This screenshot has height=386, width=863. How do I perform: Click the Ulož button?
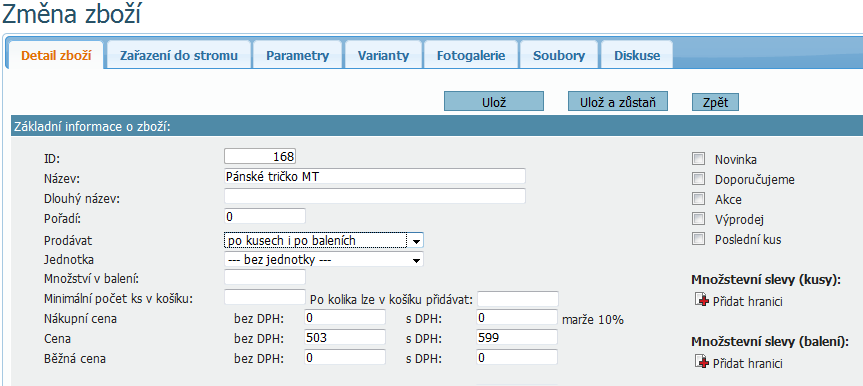[494, 102]
